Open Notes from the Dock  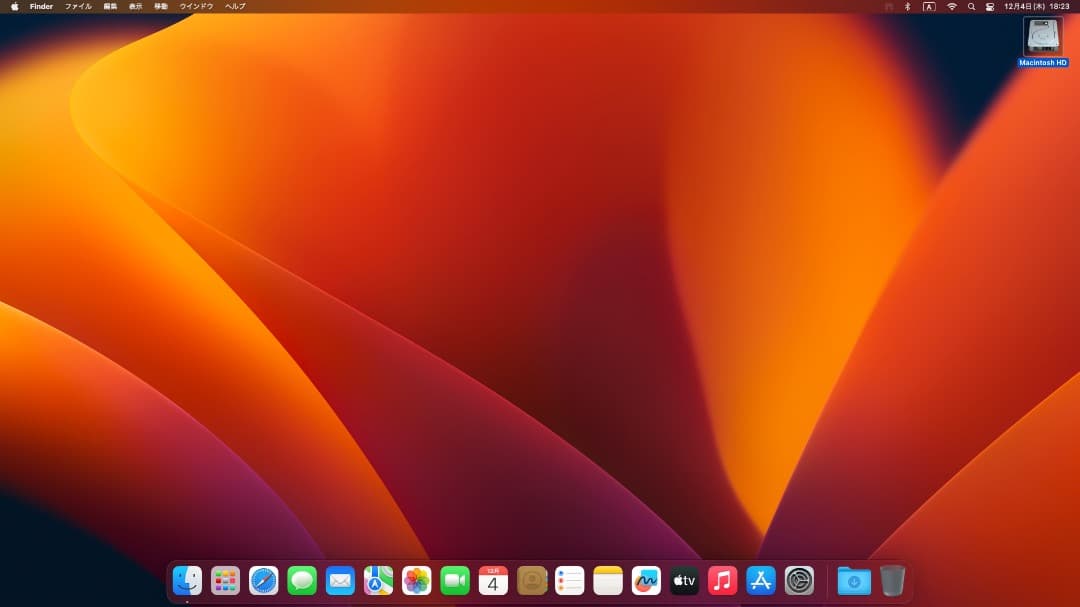coord(608,580)
